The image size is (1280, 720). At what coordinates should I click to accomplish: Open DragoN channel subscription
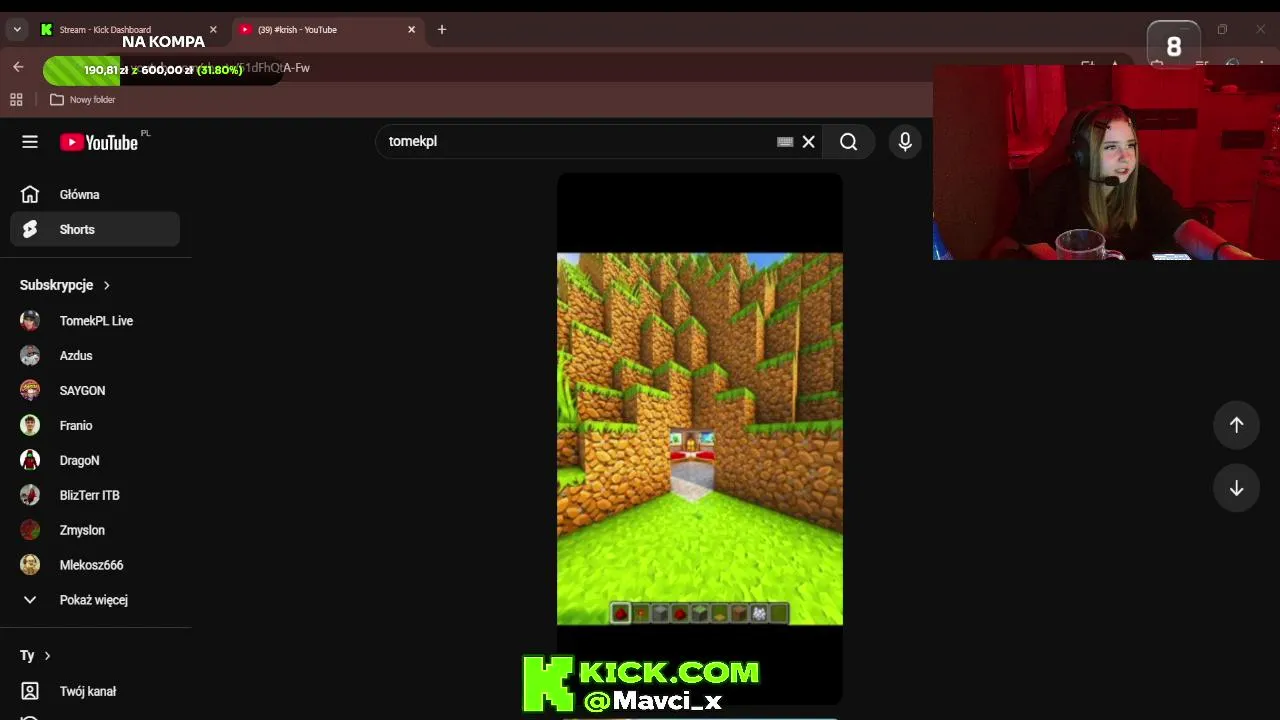[95, 461]
